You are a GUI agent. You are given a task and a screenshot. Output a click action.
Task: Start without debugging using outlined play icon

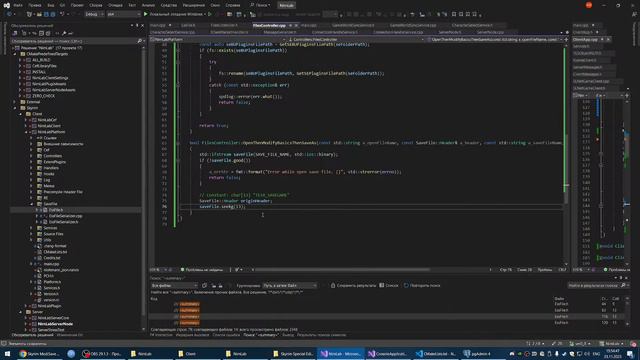click(x=210, y=14)
